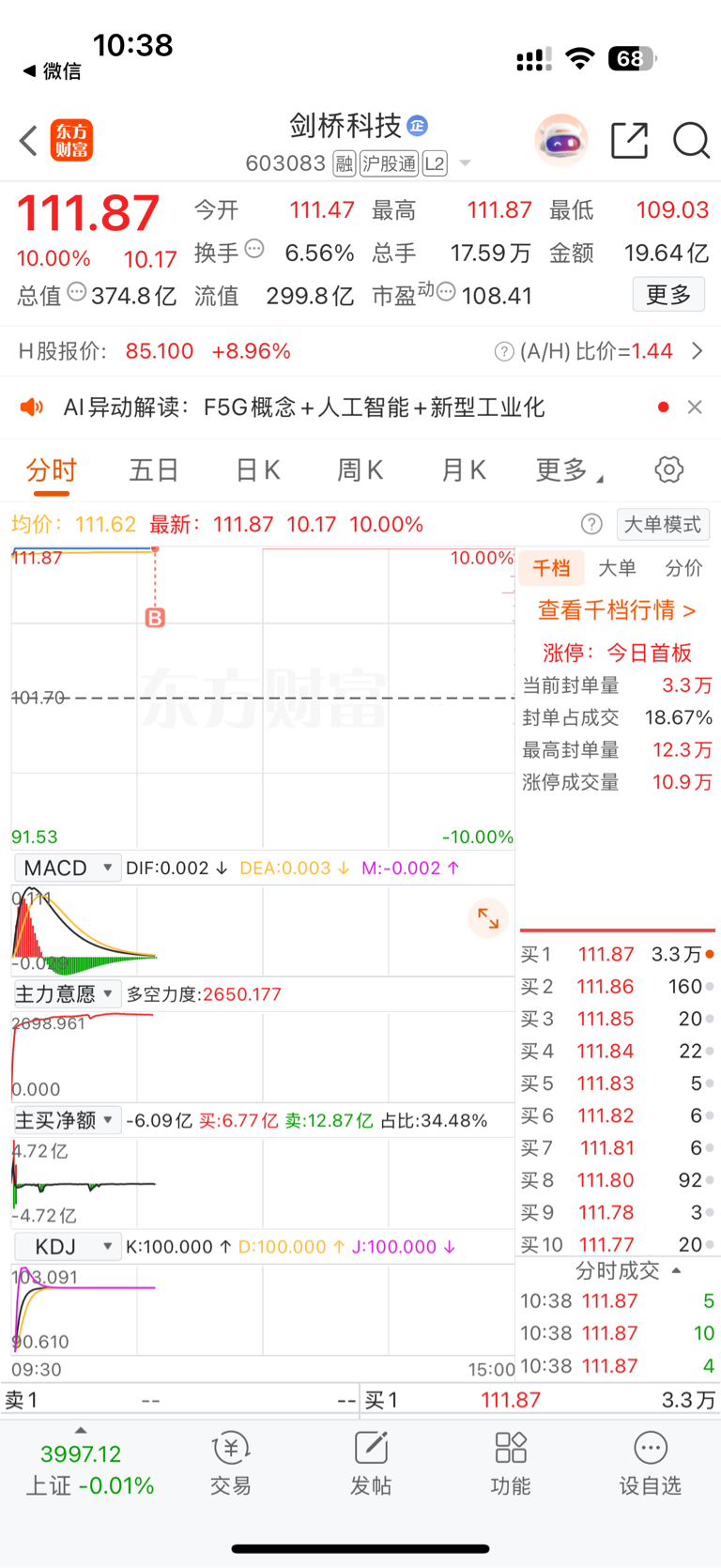Tap the 融 margin tag
721x1568 pixels.
click(345, 164)
